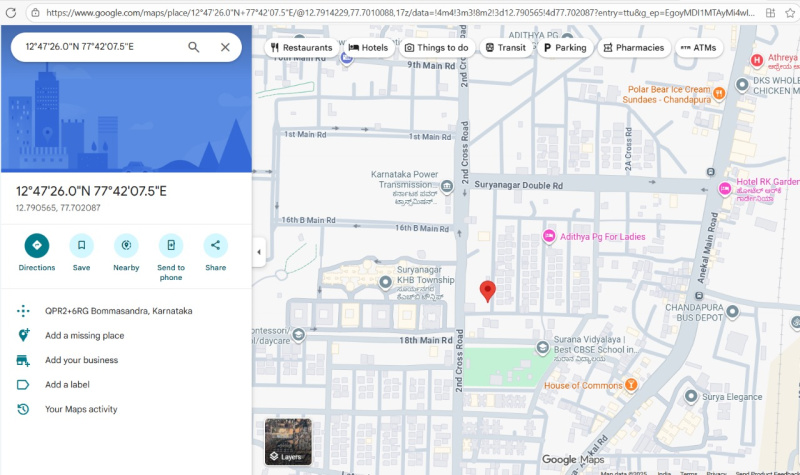Filter map by Restaurants chip
This screenshot has width=800, height=475.
[302, 47]
